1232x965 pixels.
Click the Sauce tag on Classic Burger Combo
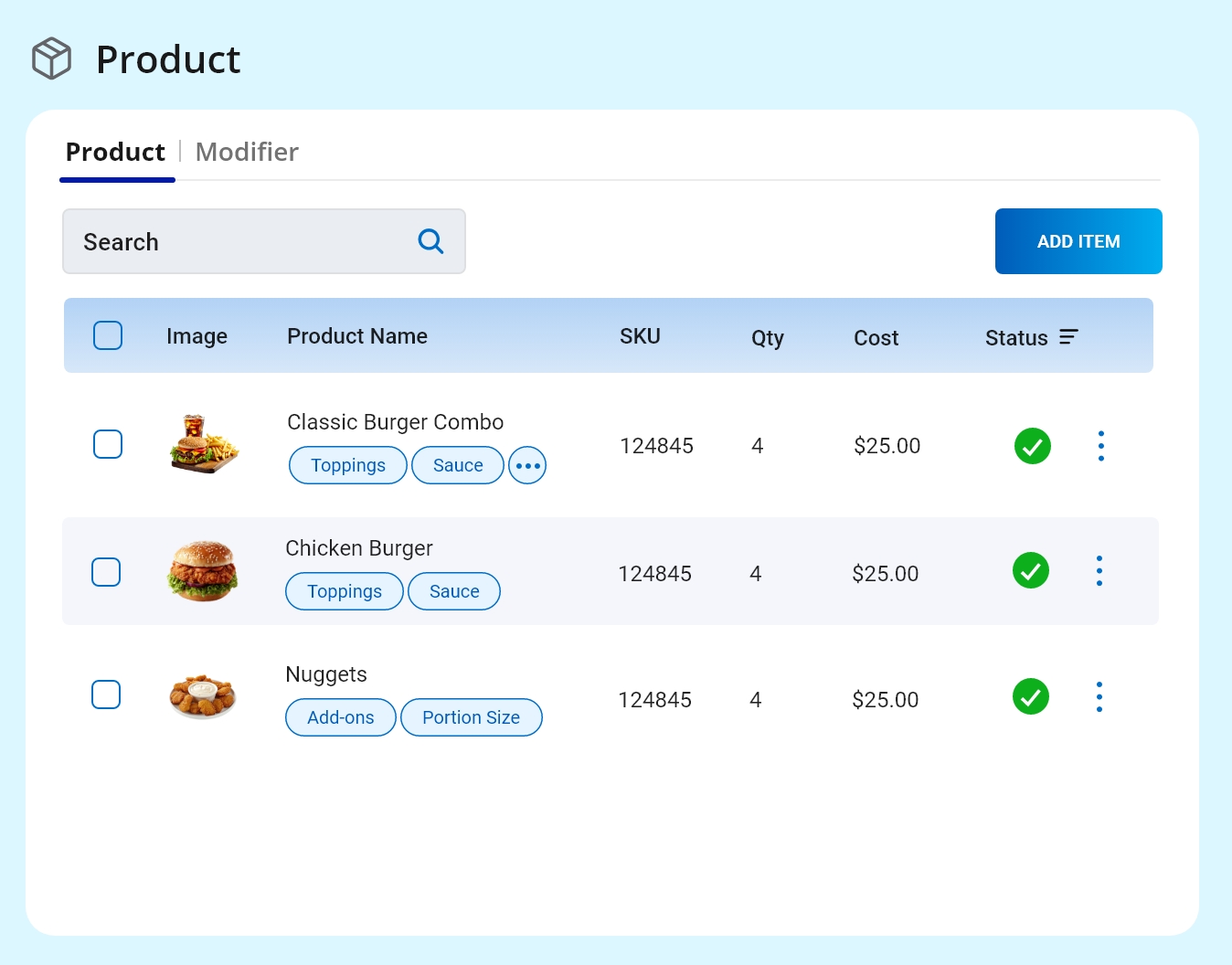click(457, 465)
